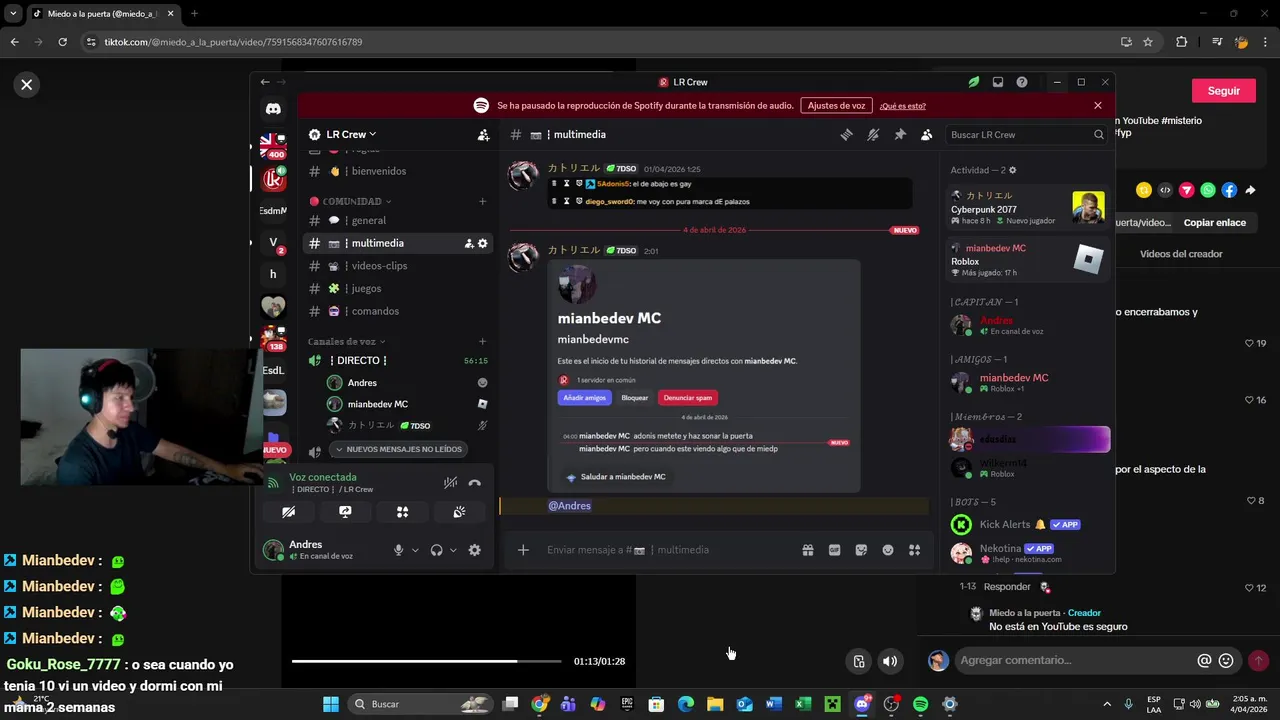Toggle member list in channel header
This screenshot has height=720, width=1280.
pyautogui.click(x=926, y=134)
